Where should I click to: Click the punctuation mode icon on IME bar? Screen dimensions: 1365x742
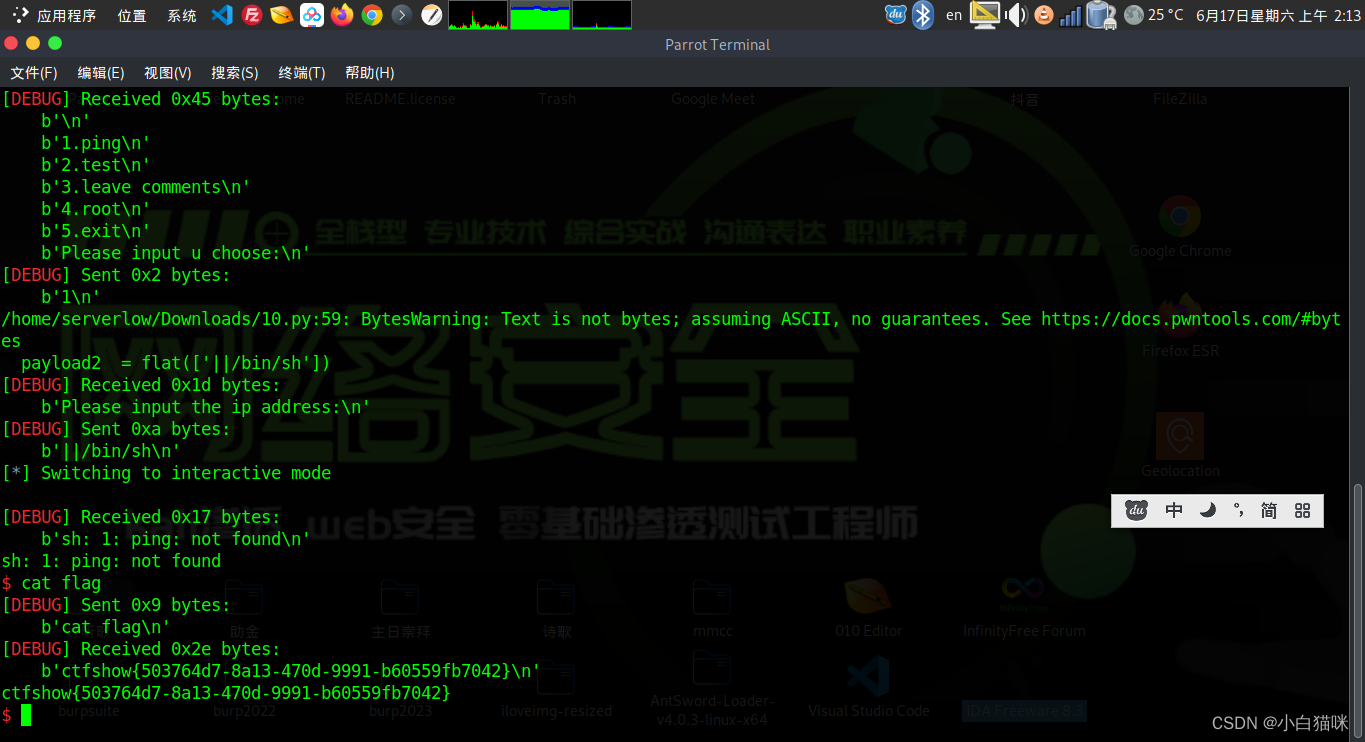[1239, 510]
